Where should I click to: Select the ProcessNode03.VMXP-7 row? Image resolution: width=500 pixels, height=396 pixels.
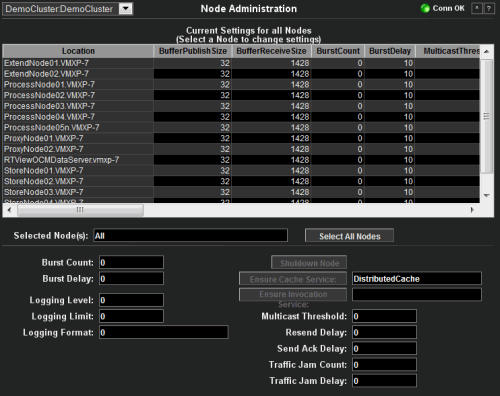click(x=241, y=106)
